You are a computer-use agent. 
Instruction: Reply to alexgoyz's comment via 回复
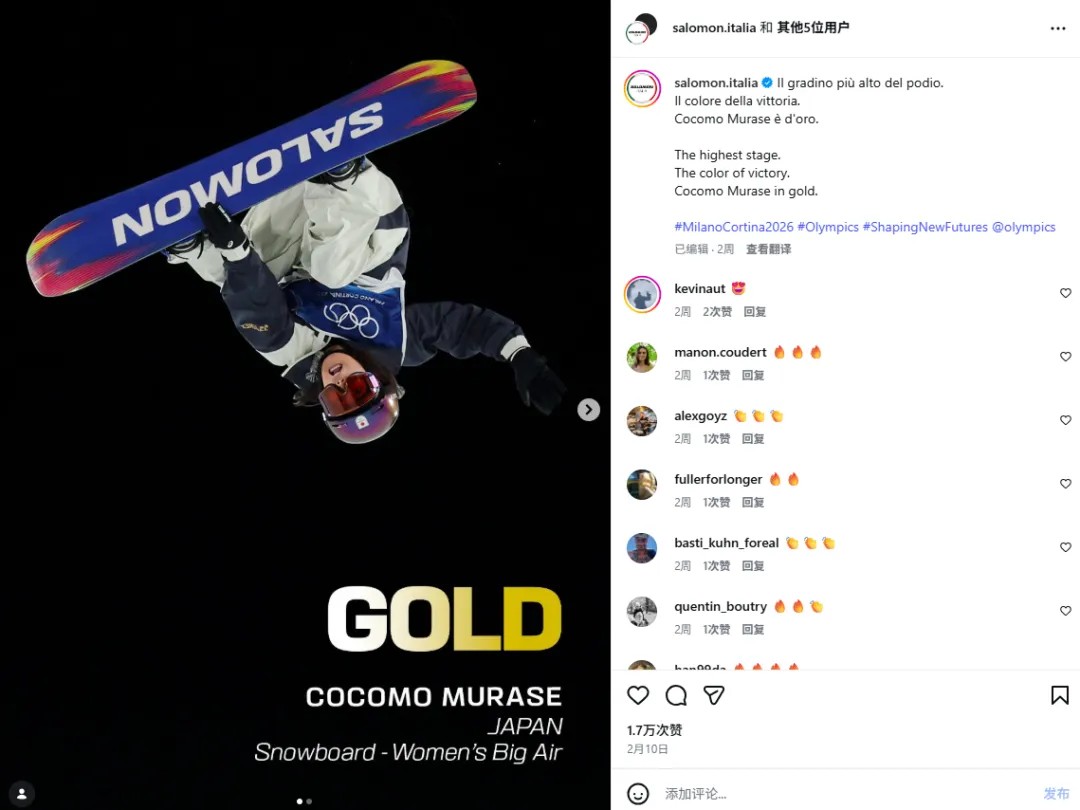click(753, 439)
